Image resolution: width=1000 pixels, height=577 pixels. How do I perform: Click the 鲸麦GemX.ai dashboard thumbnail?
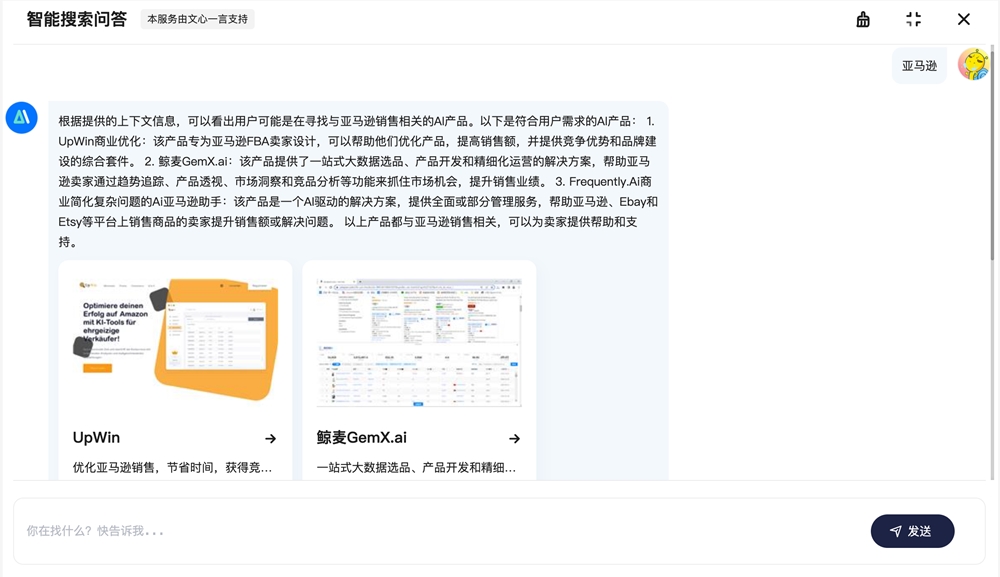point(419,339)
